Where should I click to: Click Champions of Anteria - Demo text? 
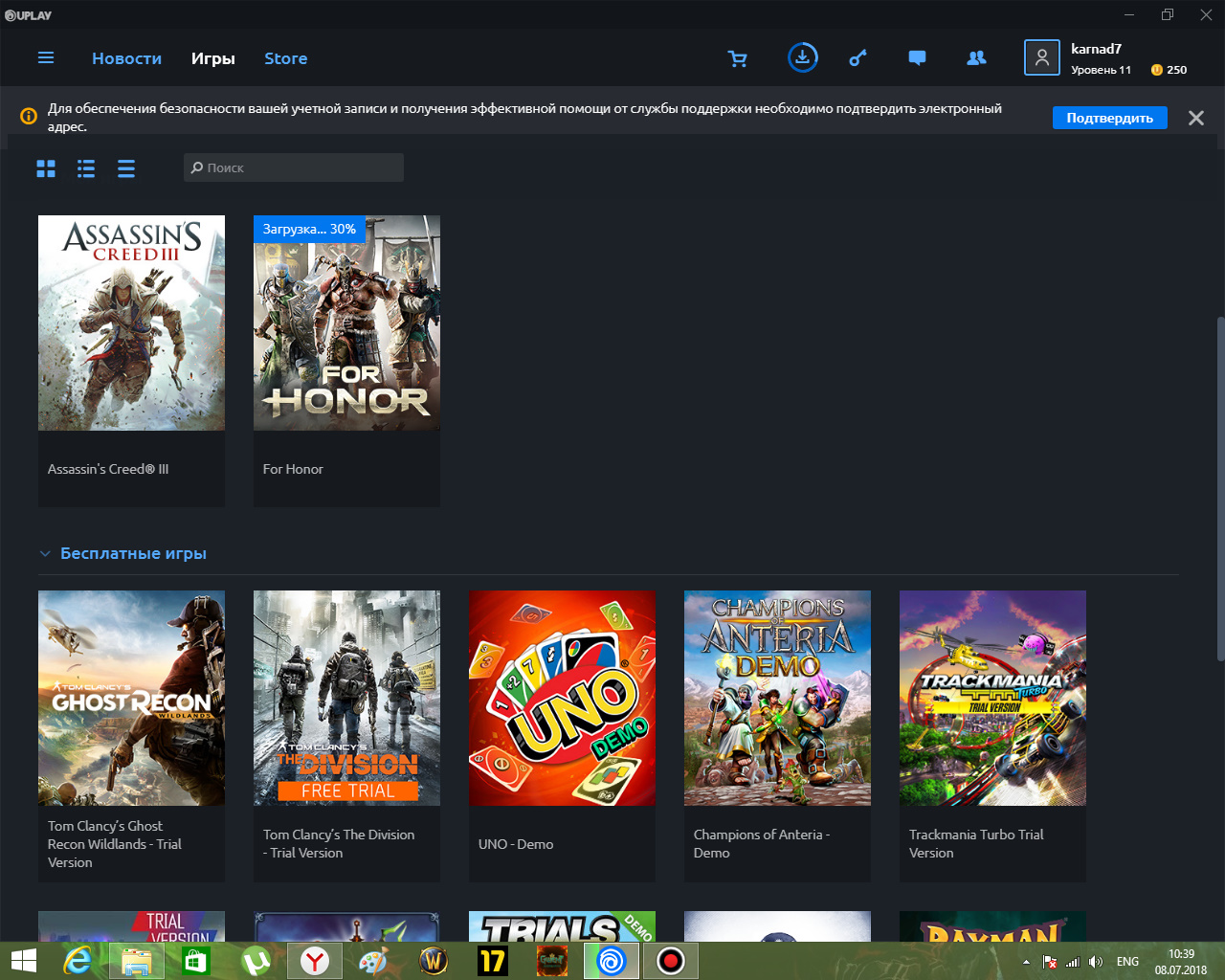click(762, 844)
